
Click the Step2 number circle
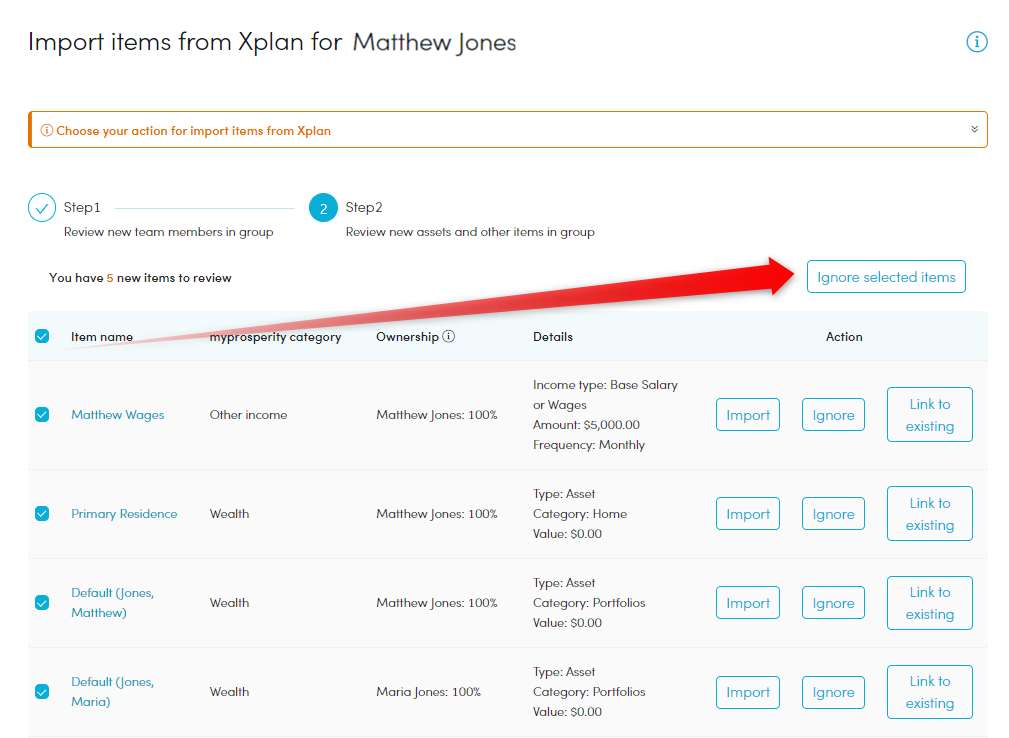click(323, 208)
